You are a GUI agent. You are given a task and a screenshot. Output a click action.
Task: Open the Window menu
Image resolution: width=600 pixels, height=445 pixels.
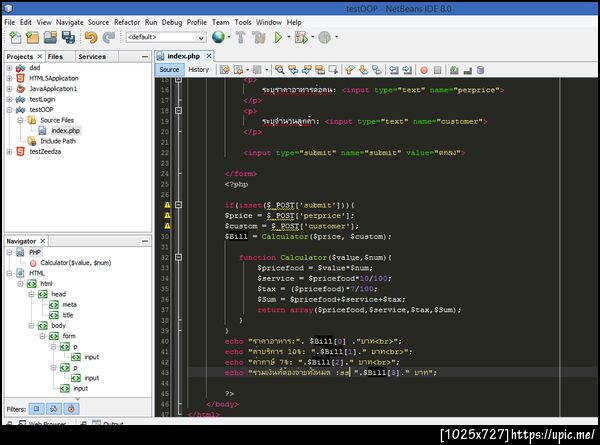pos(269,22)
